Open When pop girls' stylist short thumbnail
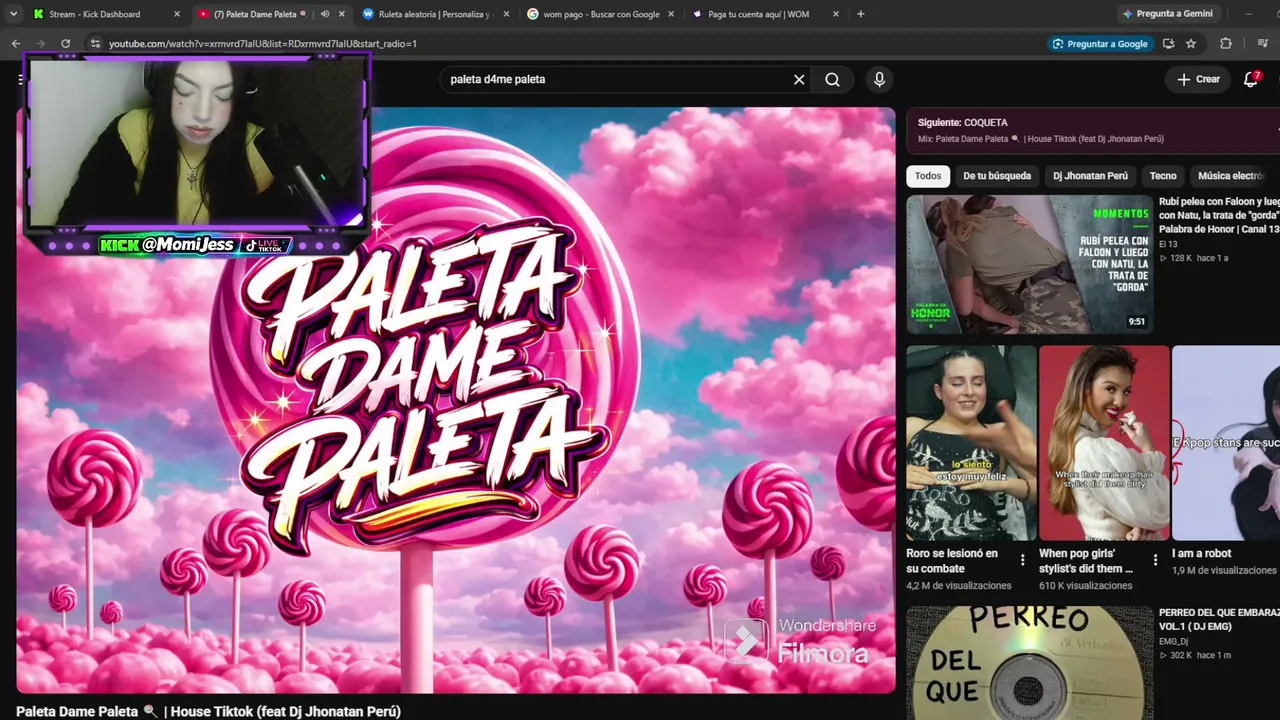Image resolution: width=1280 pixels, height=720 pixels. pos(1104,443)
